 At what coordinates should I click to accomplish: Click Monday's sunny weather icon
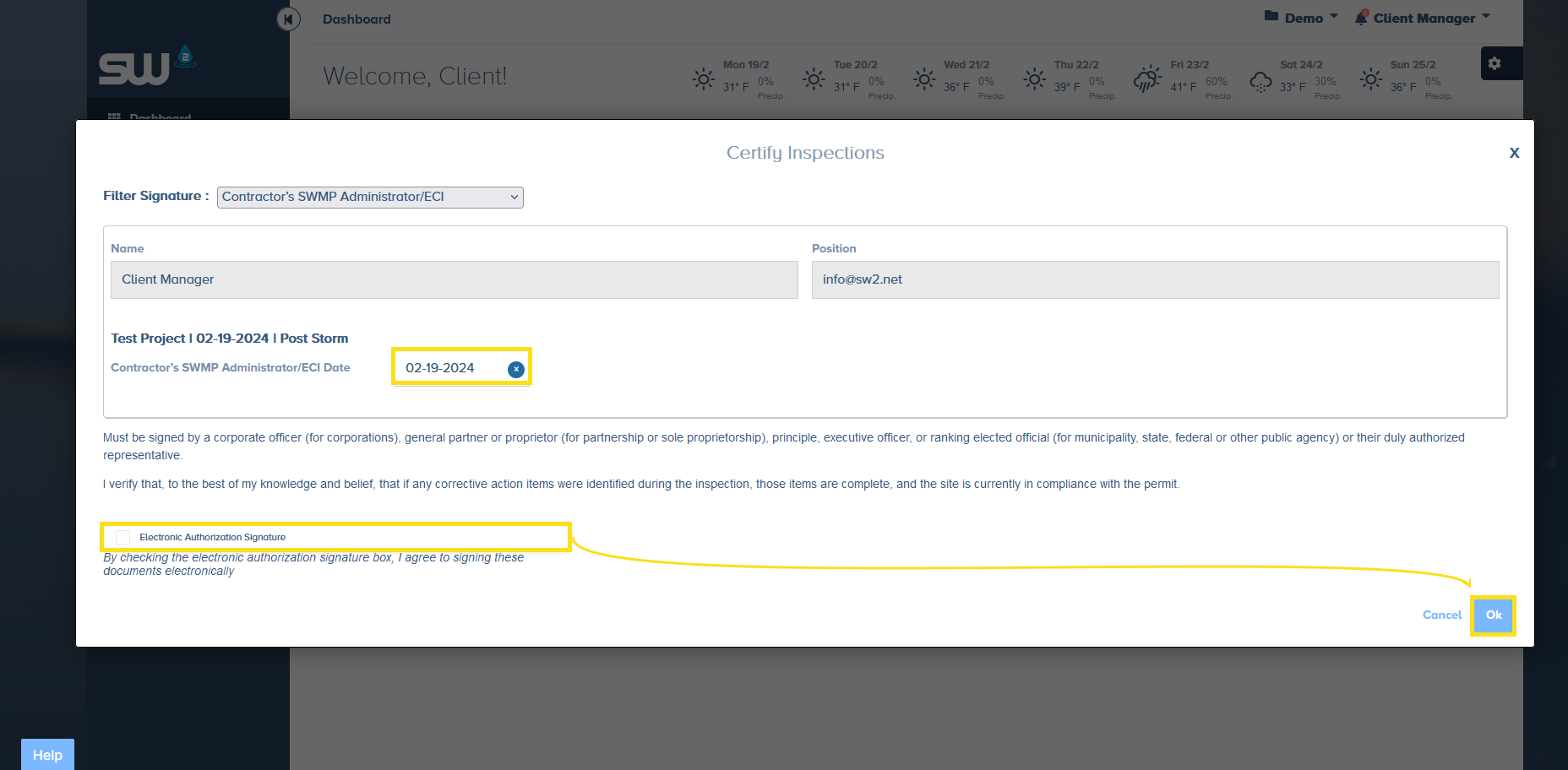[x=703, y=79]
